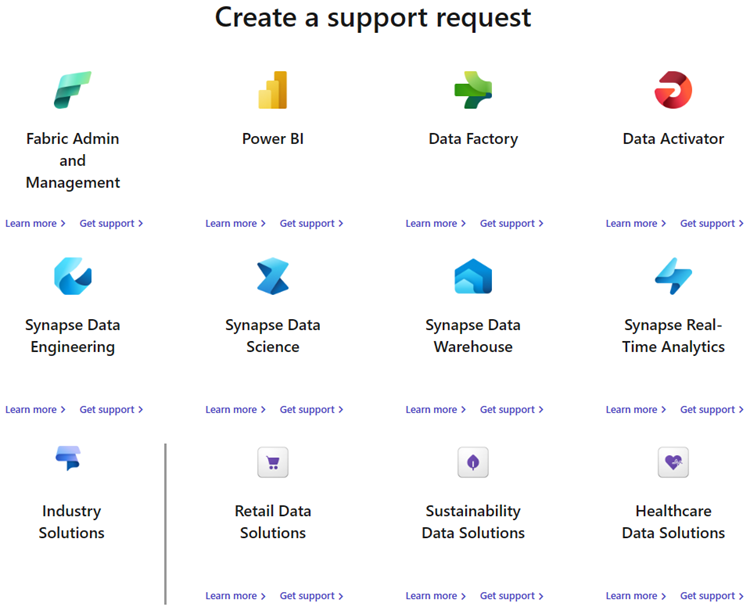Image resolution: width=750 pixels, height=607 pixels.
Task: Click the Sustainability Data Solutions title
Action: 473,522
